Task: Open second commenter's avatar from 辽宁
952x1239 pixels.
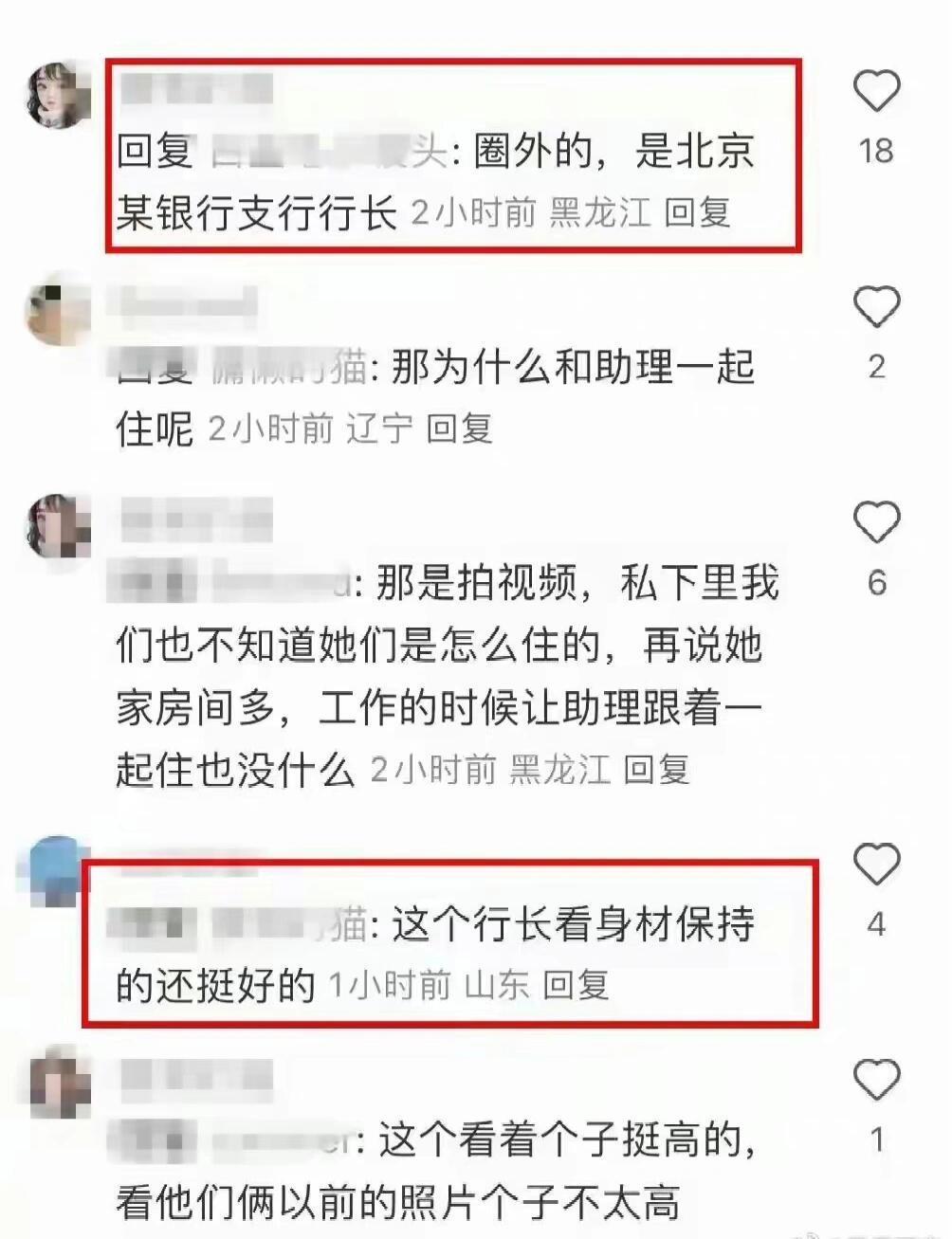Action: [56, 312]
